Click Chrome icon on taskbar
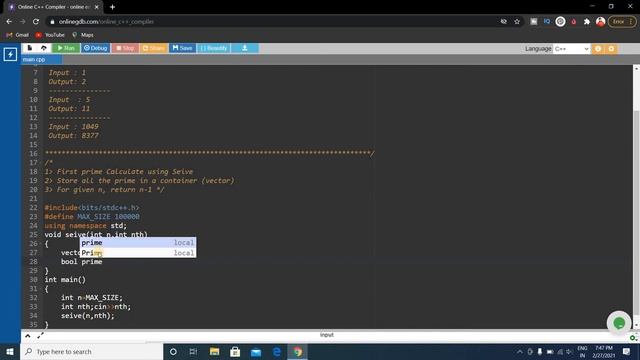 (x=298, y=351)
